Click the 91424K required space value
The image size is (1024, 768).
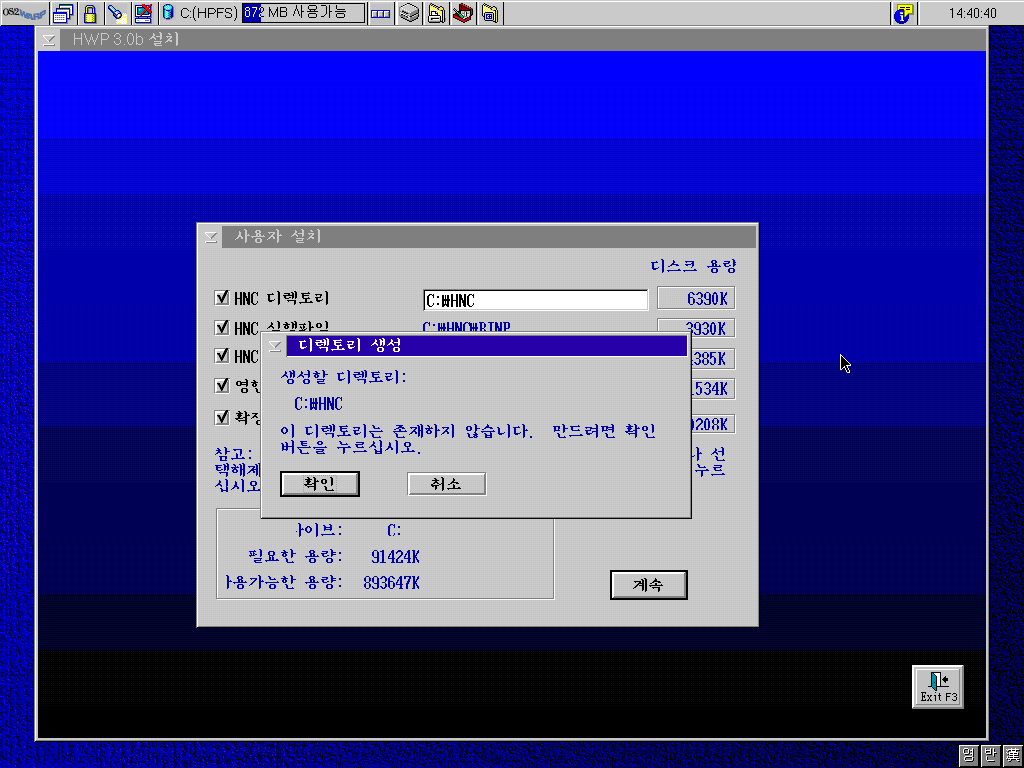coord(395,556)
